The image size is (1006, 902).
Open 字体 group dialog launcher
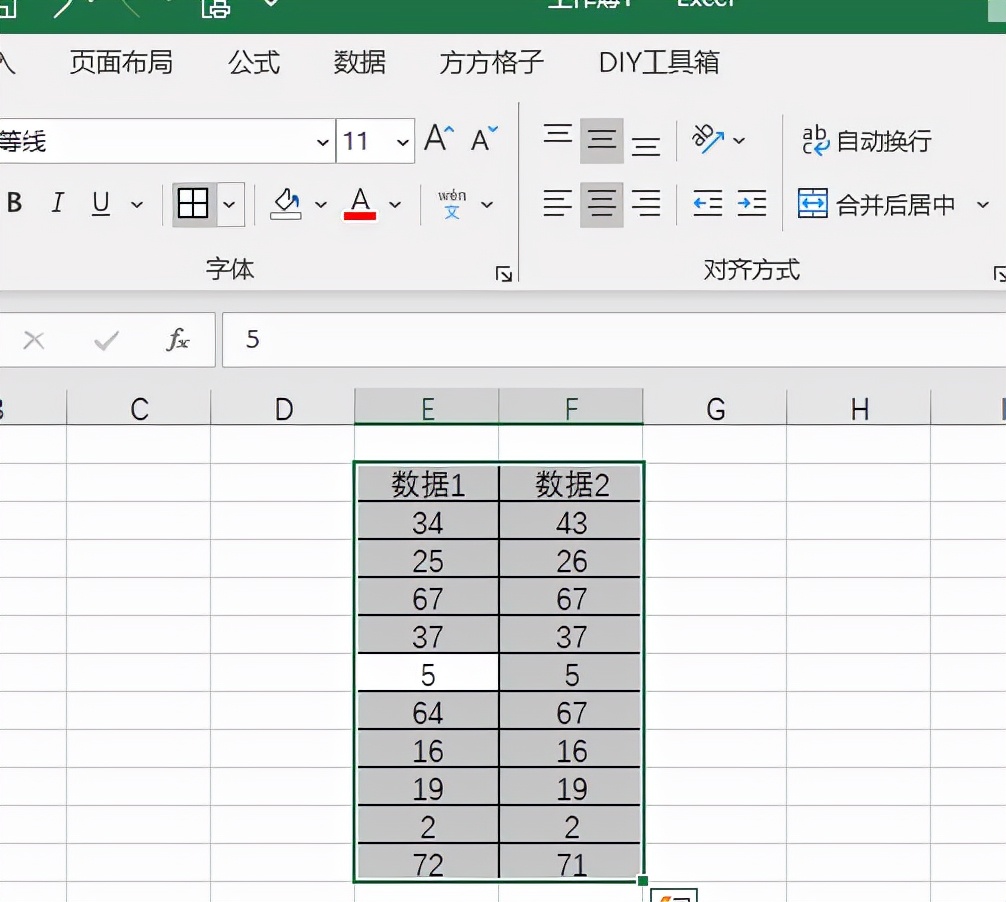click(504, 274)
